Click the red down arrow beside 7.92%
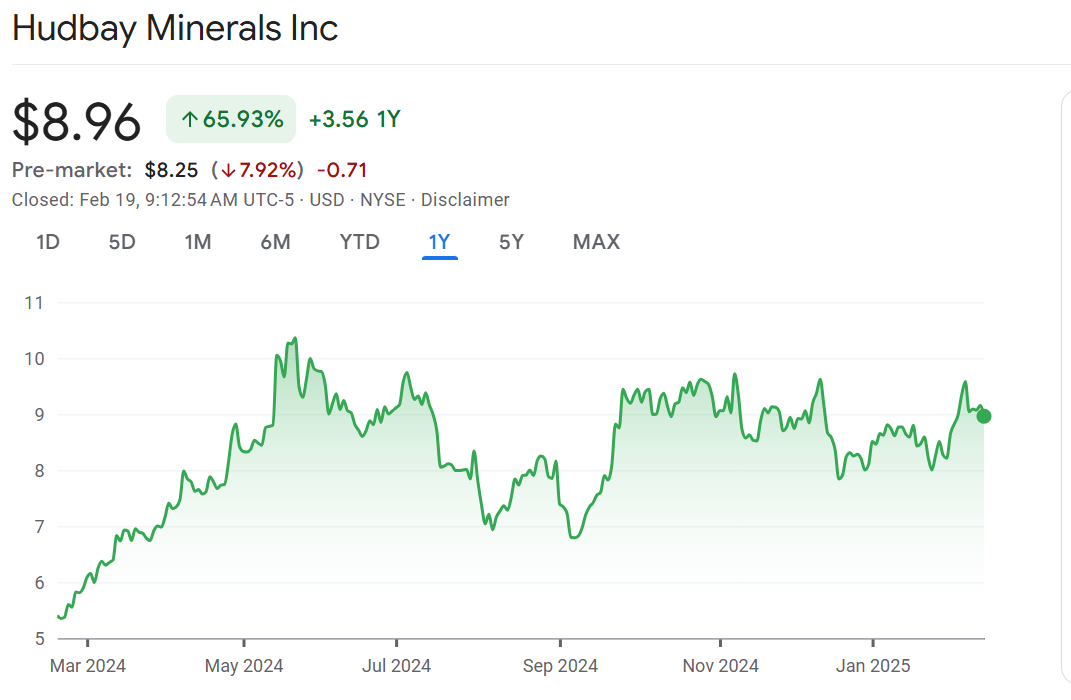The height and width of the screenshot is (700, 1071). pyautogui.click(x=228, y=170)
